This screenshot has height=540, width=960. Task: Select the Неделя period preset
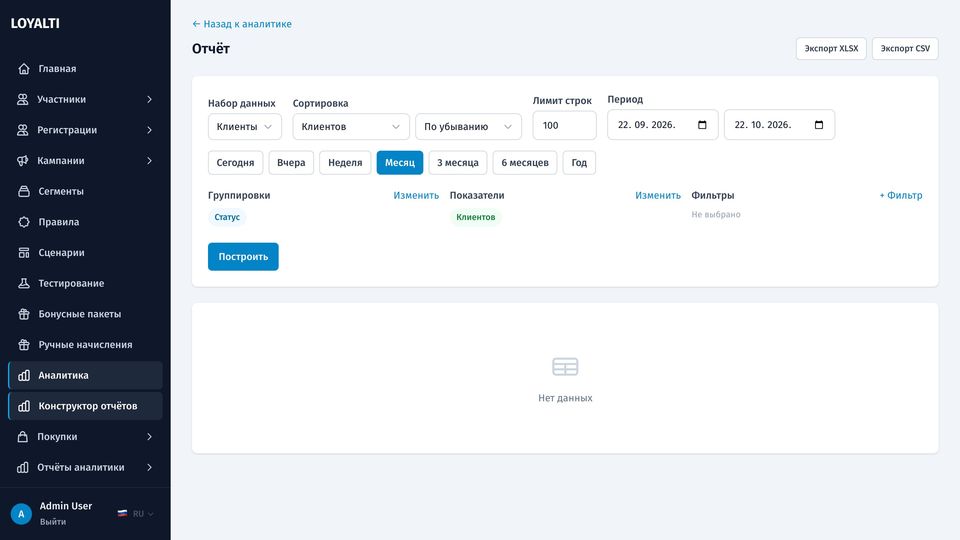coord(345,163)
